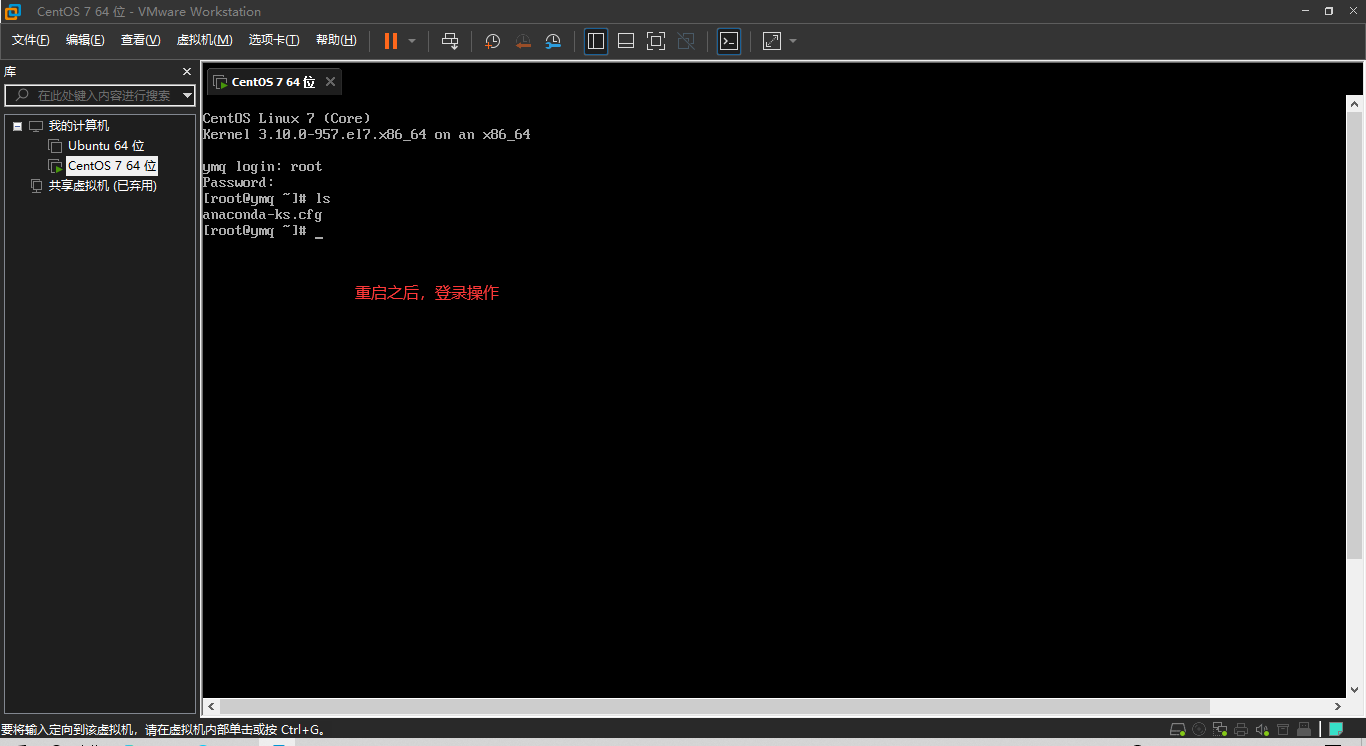Viewport: 1366px width, 746px height.
Task: Open the 编辑(E) menu
Action: (85, 40)
